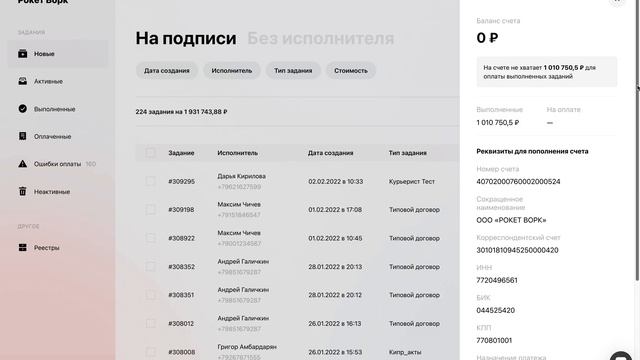
Task: Click ООО «РОКЕТ ВОРК» name
Action: point(511,220)
